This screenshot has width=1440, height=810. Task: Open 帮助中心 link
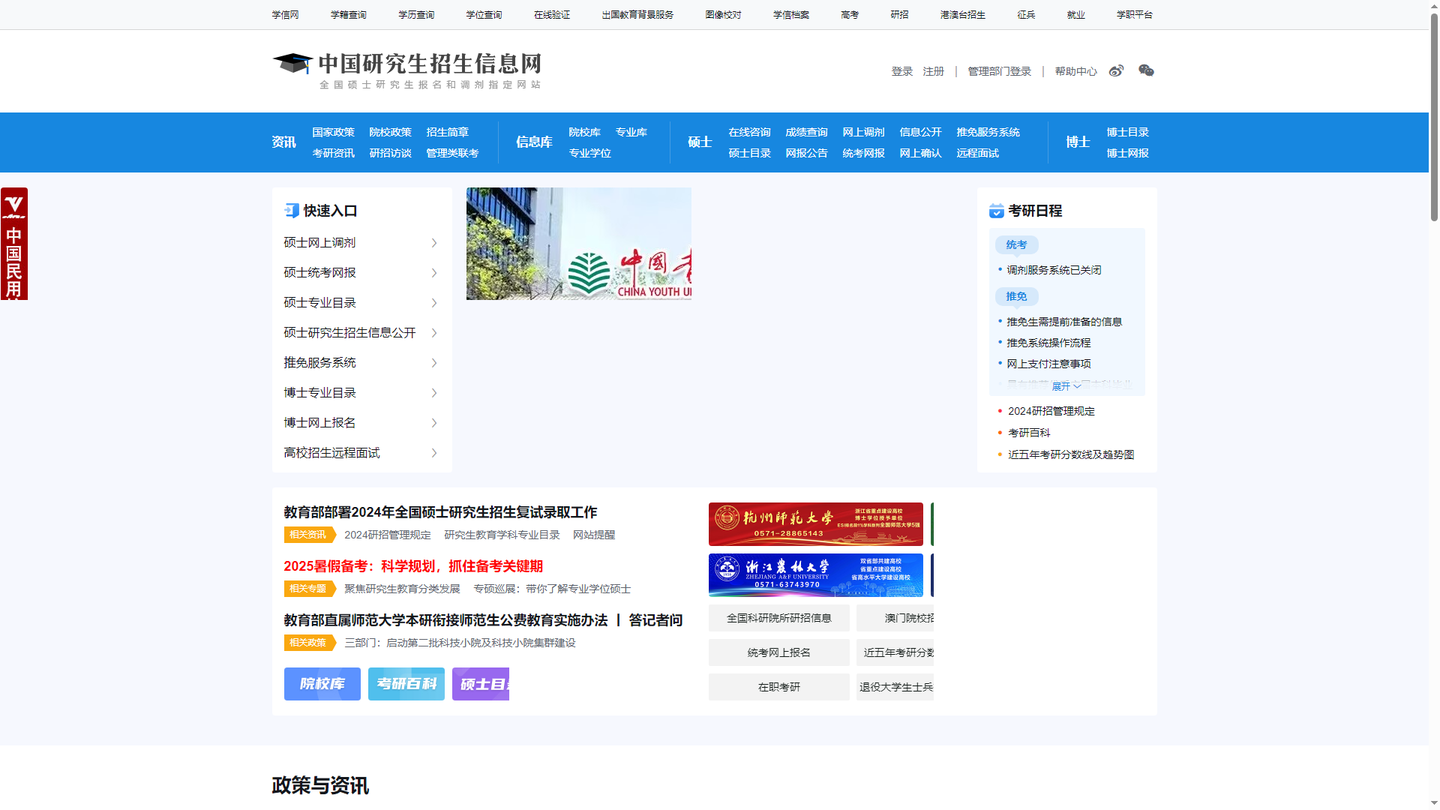tap(1076, 72)
